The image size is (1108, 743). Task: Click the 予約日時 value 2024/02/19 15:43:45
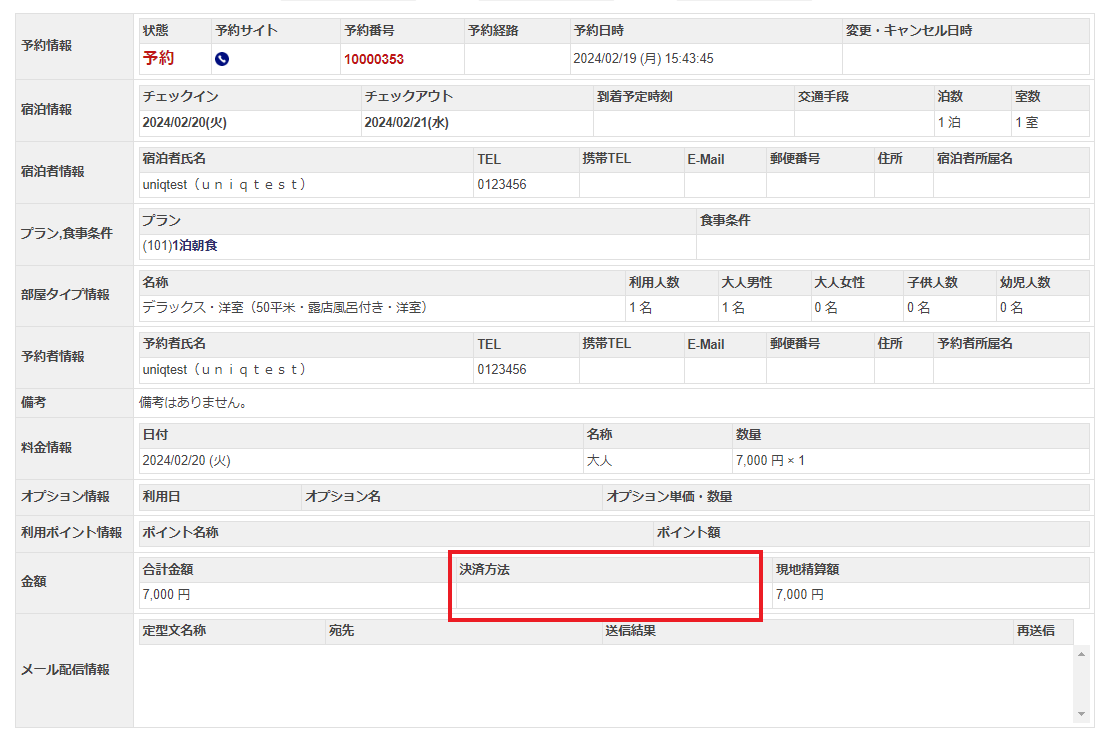pyautogui.click(x=643, y=59)
